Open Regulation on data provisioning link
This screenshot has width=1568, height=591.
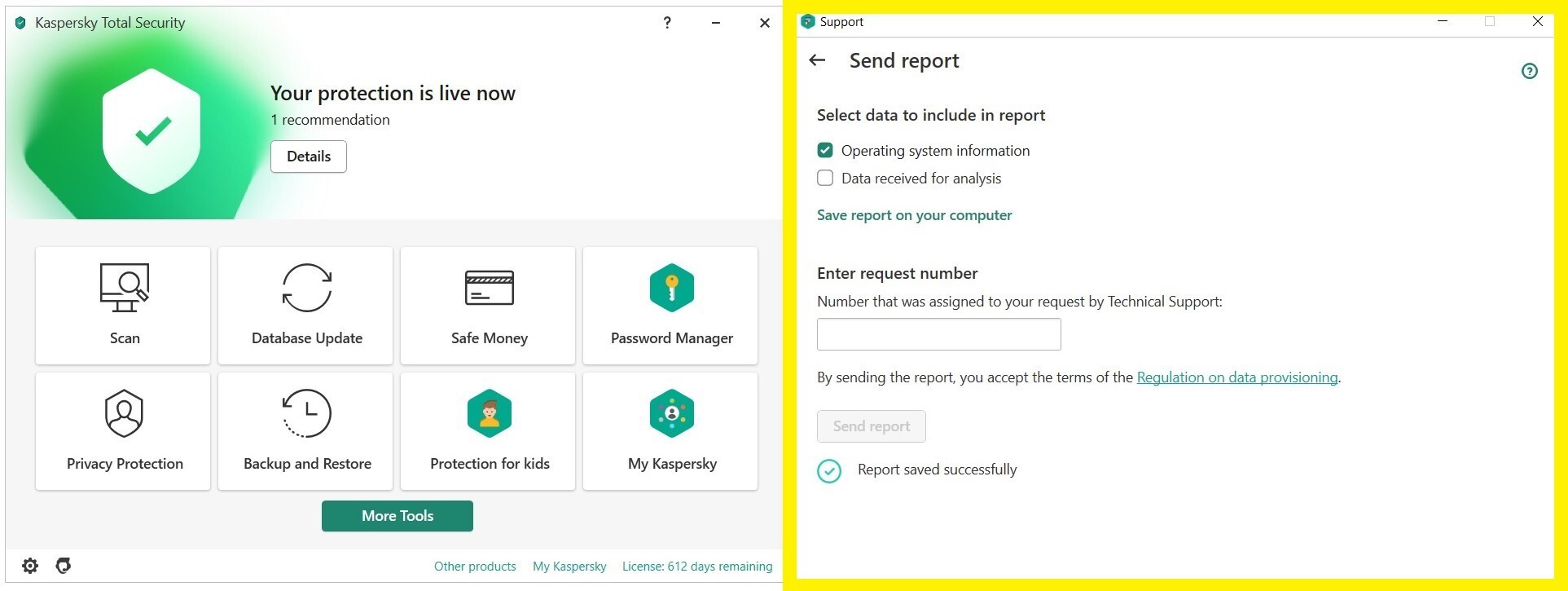(x=1237, y=377)
